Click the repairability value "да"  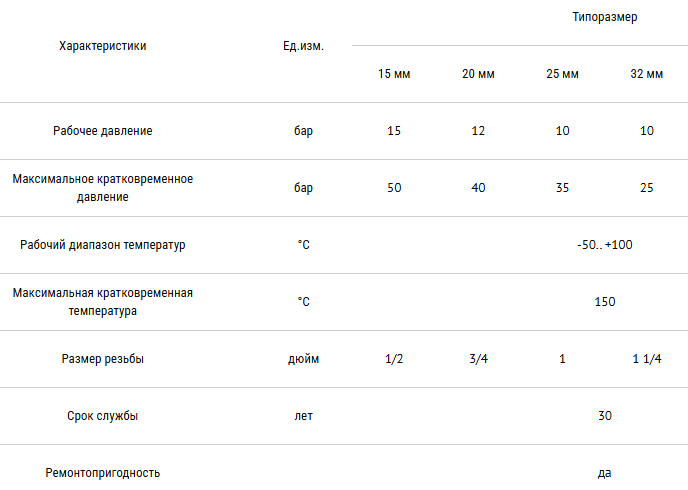click(x=605, y=473)
